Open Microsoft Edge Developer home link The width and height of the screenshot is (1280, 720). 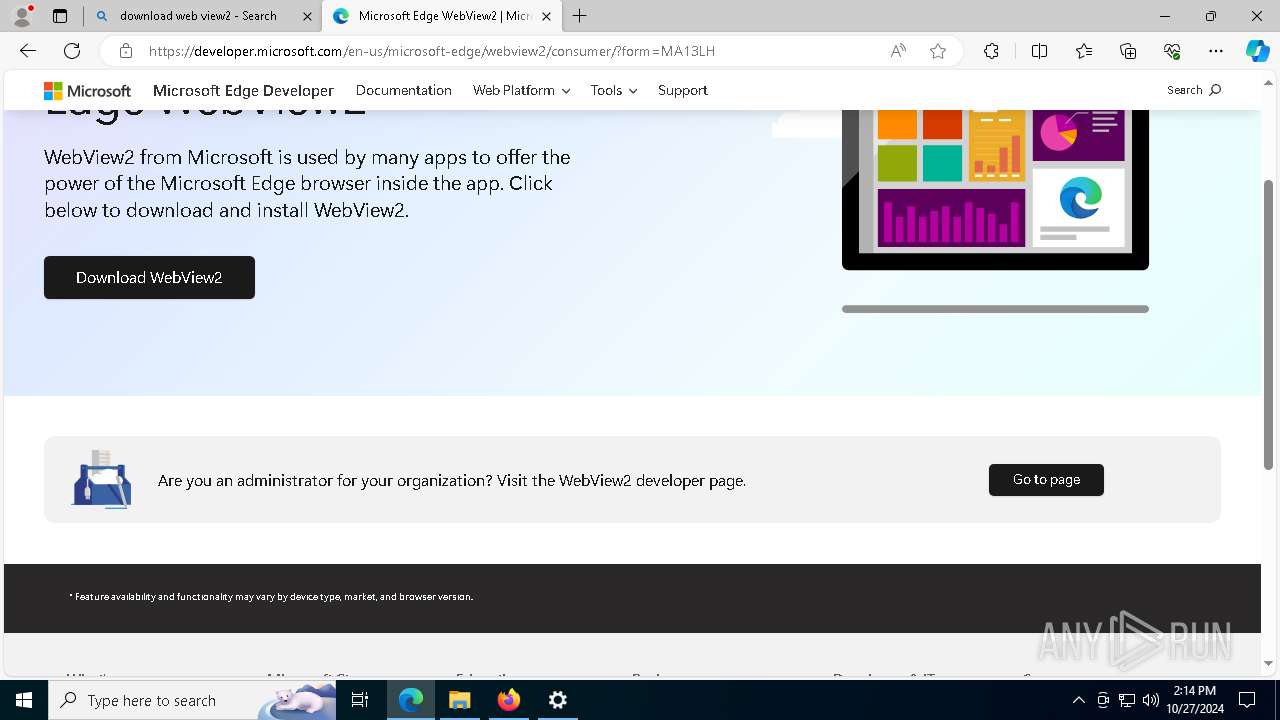pyautogui.click(x=243, y=90)
